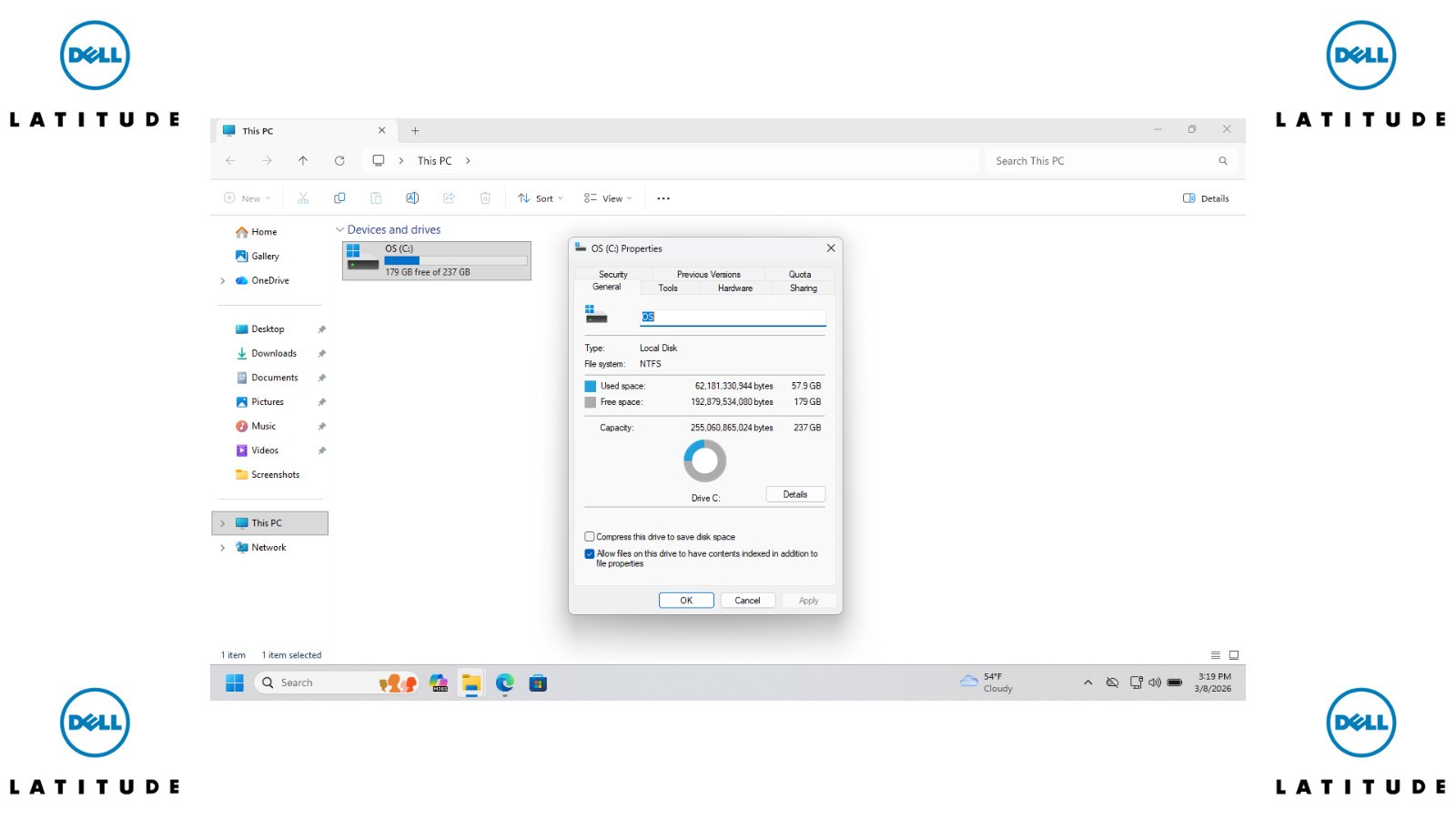Switch to the Hardware tab
This screenshot has height=819, width=1456.
click(x=735, y=288)
